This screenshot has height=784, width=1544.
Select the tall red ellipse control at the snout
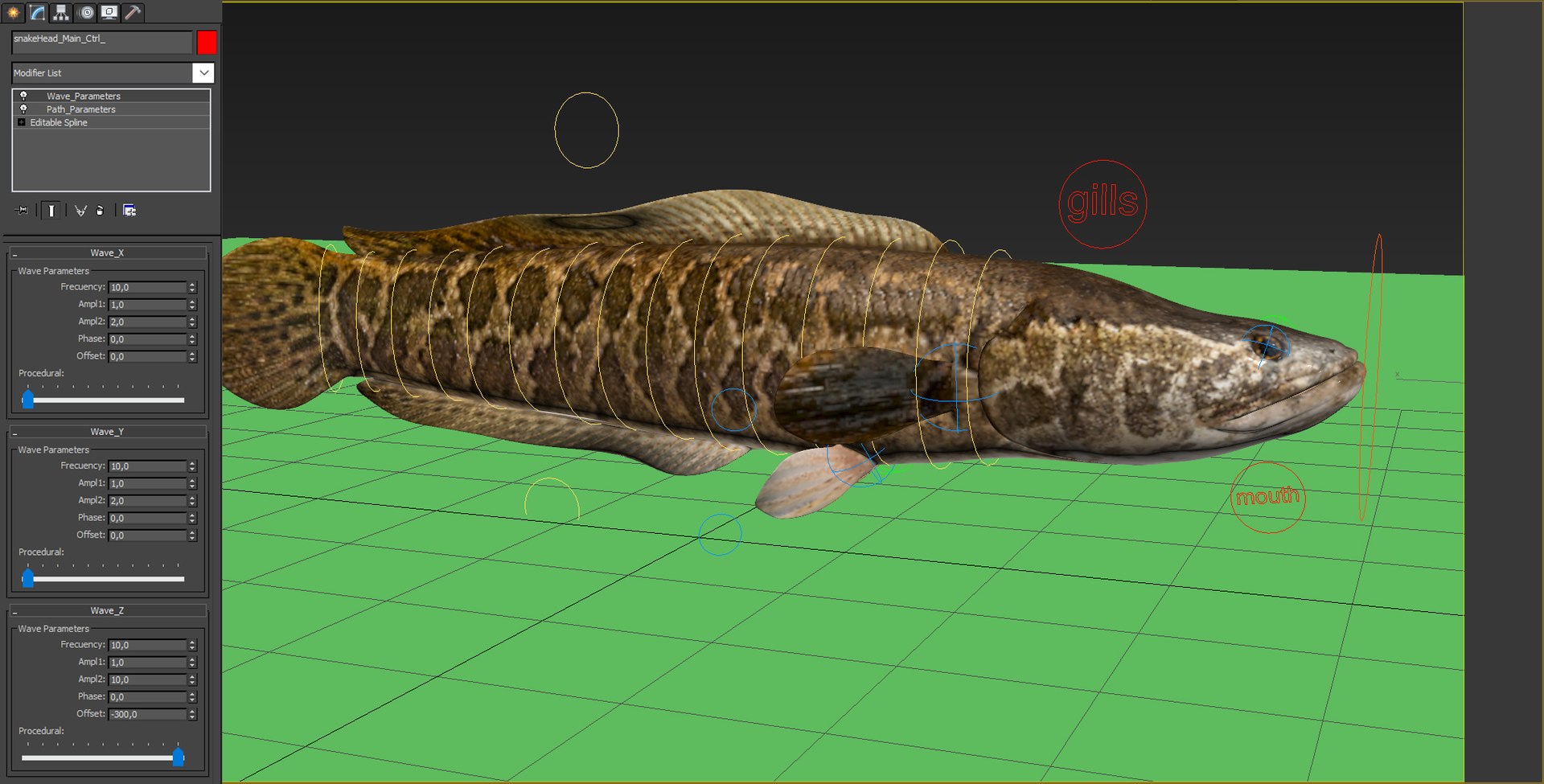(1371, 377)
